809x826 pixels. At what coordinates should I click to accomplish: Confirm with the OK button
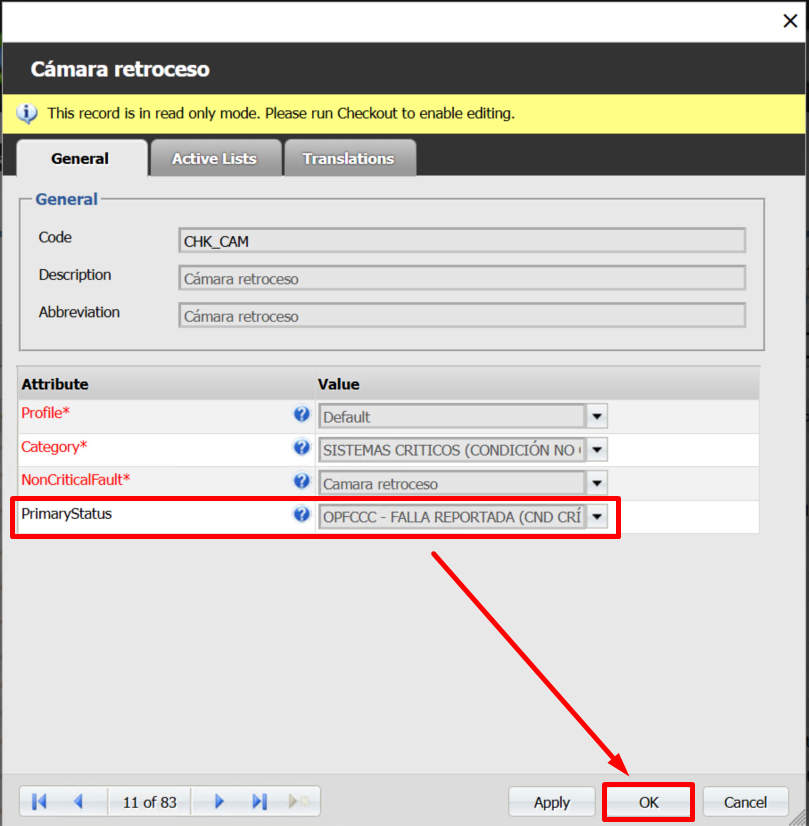coord(649,802)
